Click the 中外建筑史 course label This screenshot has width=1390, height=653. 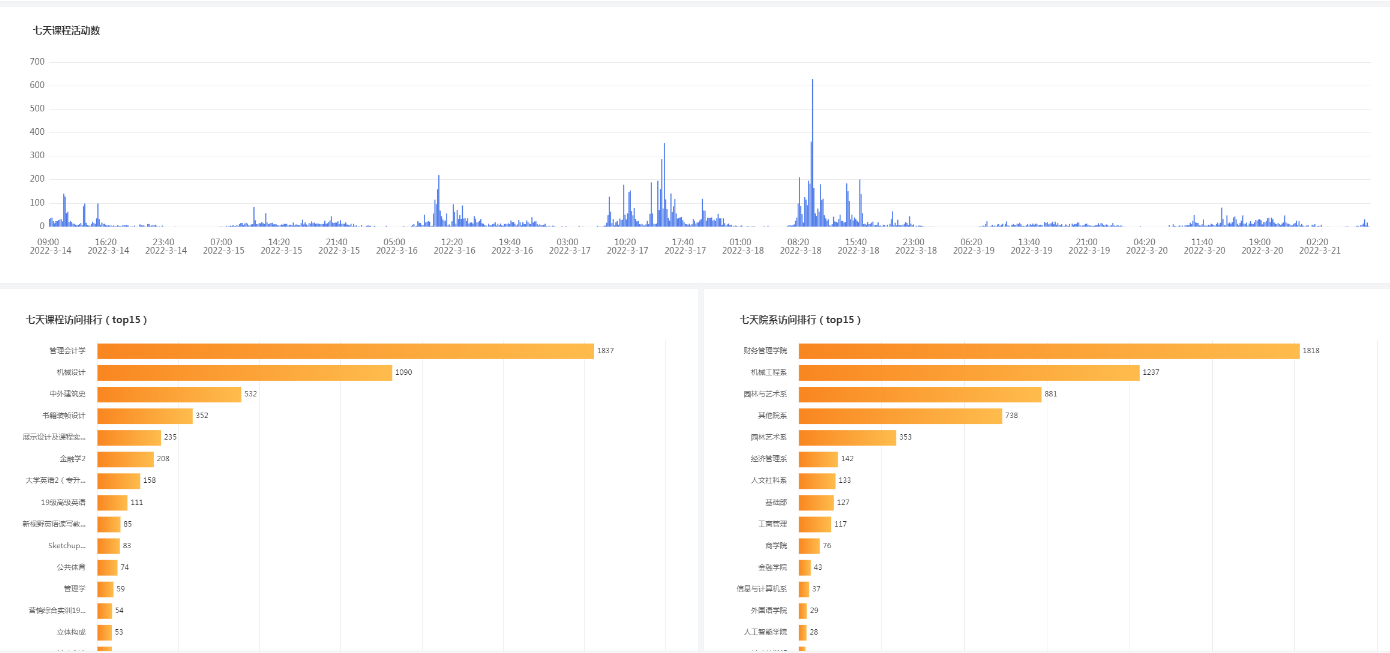click(x=68, y=394)
